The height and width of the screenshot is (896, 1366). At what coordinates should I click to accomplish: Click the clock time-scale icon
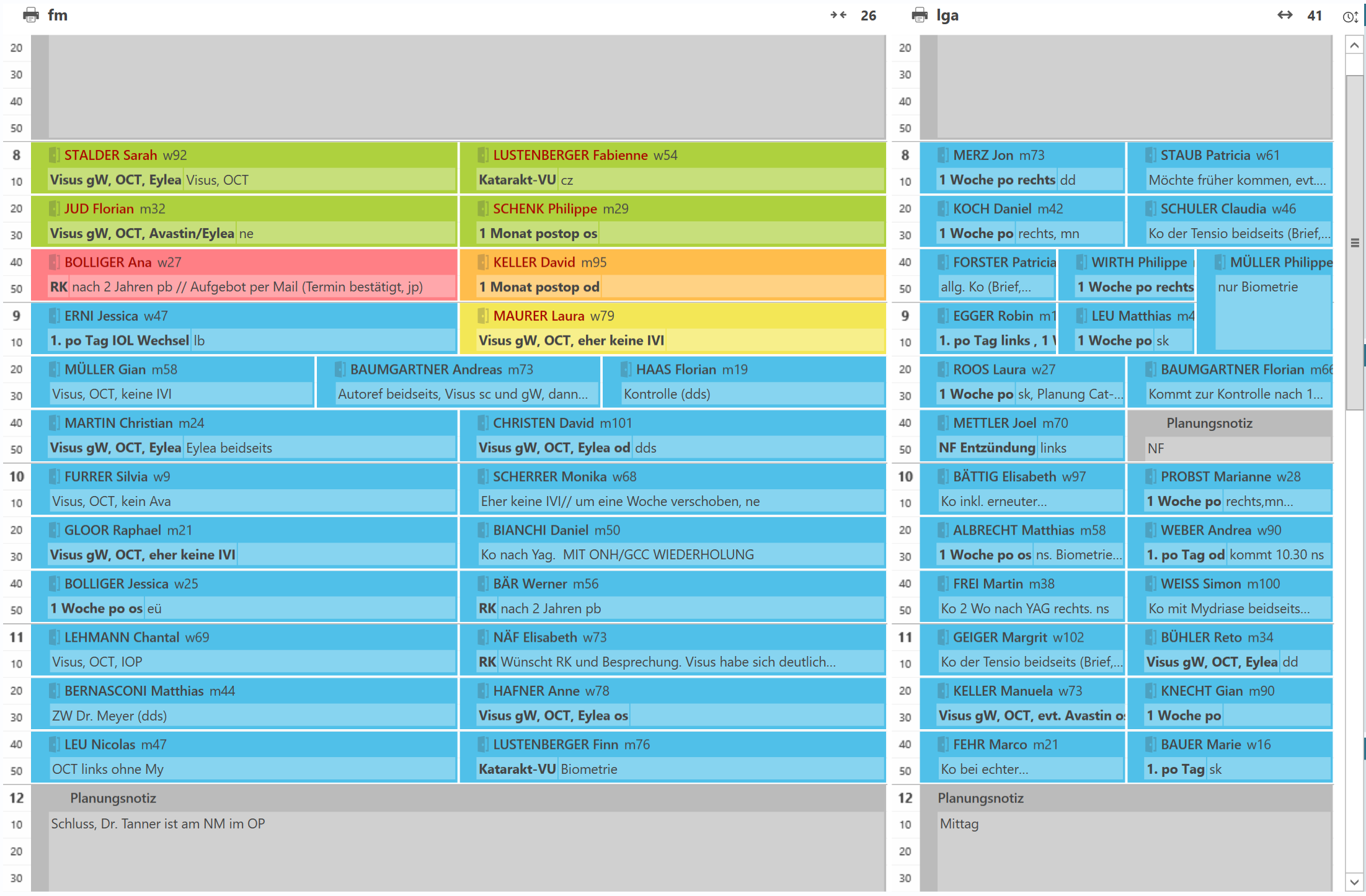click(x=1350, y=17)
